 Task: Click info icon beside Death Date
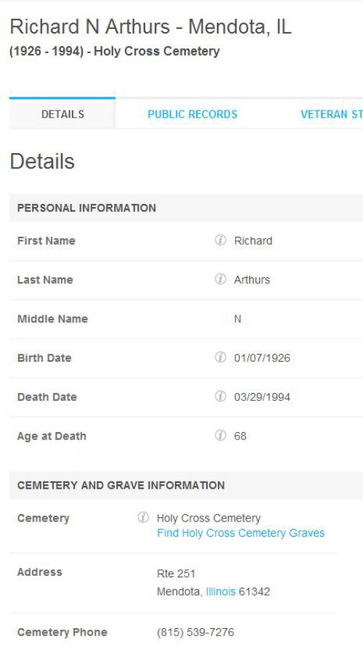coord(220,396)
